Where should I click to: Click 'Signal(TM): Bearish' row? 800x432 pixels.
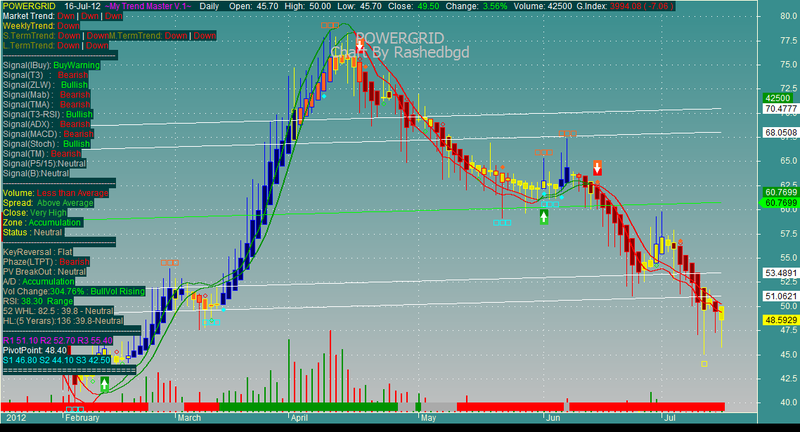pos(42,154)
